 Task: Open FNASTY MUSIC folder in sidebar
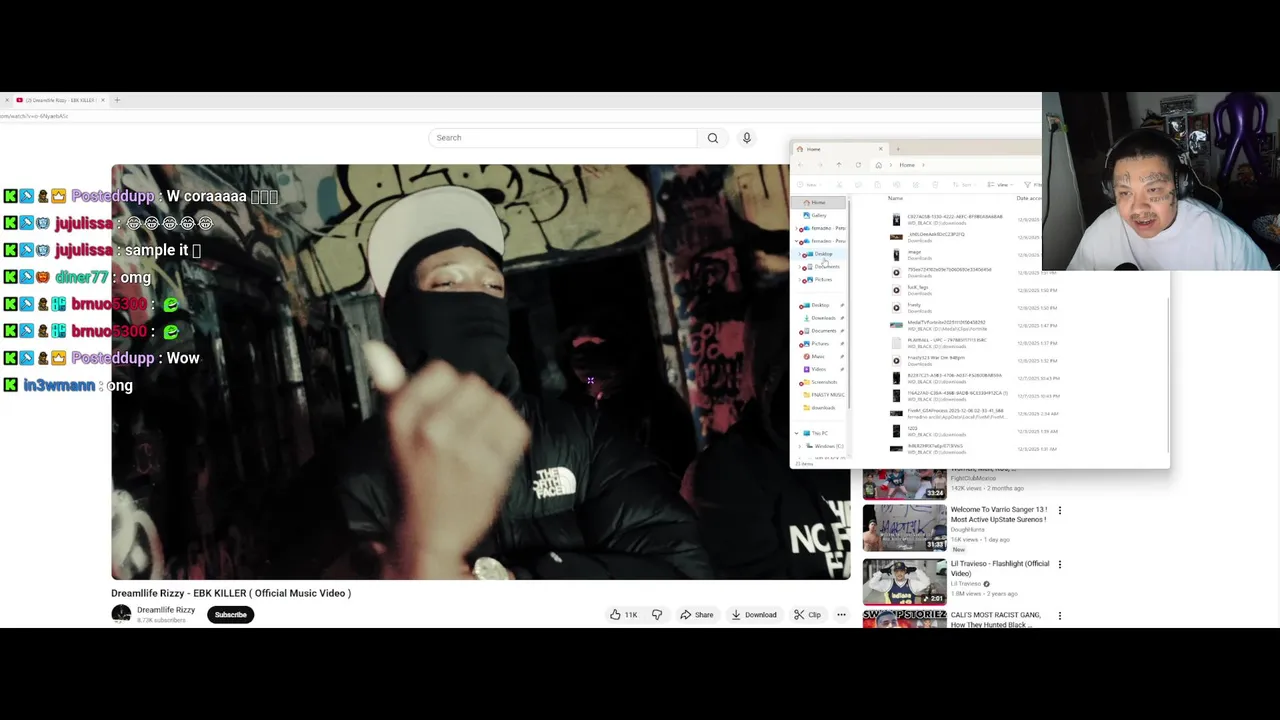(x=825, y=395)
